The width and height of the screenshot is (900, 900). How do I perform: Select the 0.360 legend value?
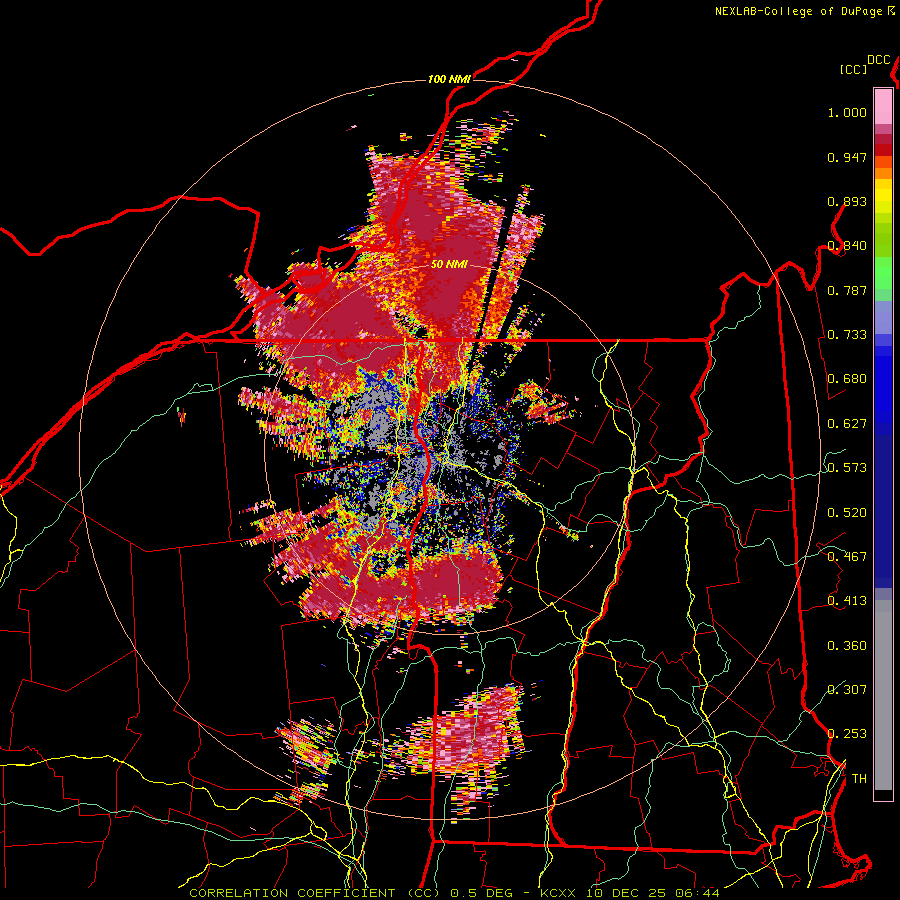click(847, 646)
